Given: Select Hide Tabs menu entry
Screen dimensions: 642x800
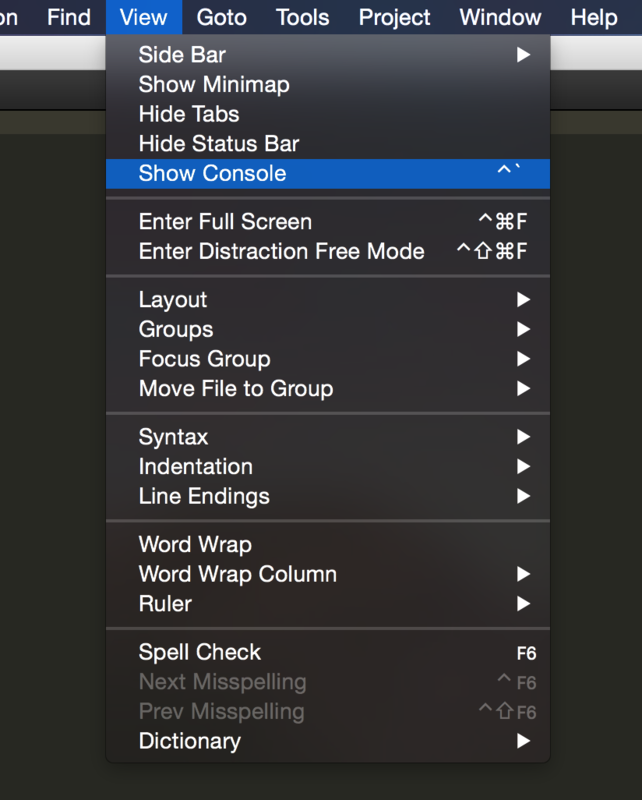Looking at the screenshot, I should coord(189,114).
